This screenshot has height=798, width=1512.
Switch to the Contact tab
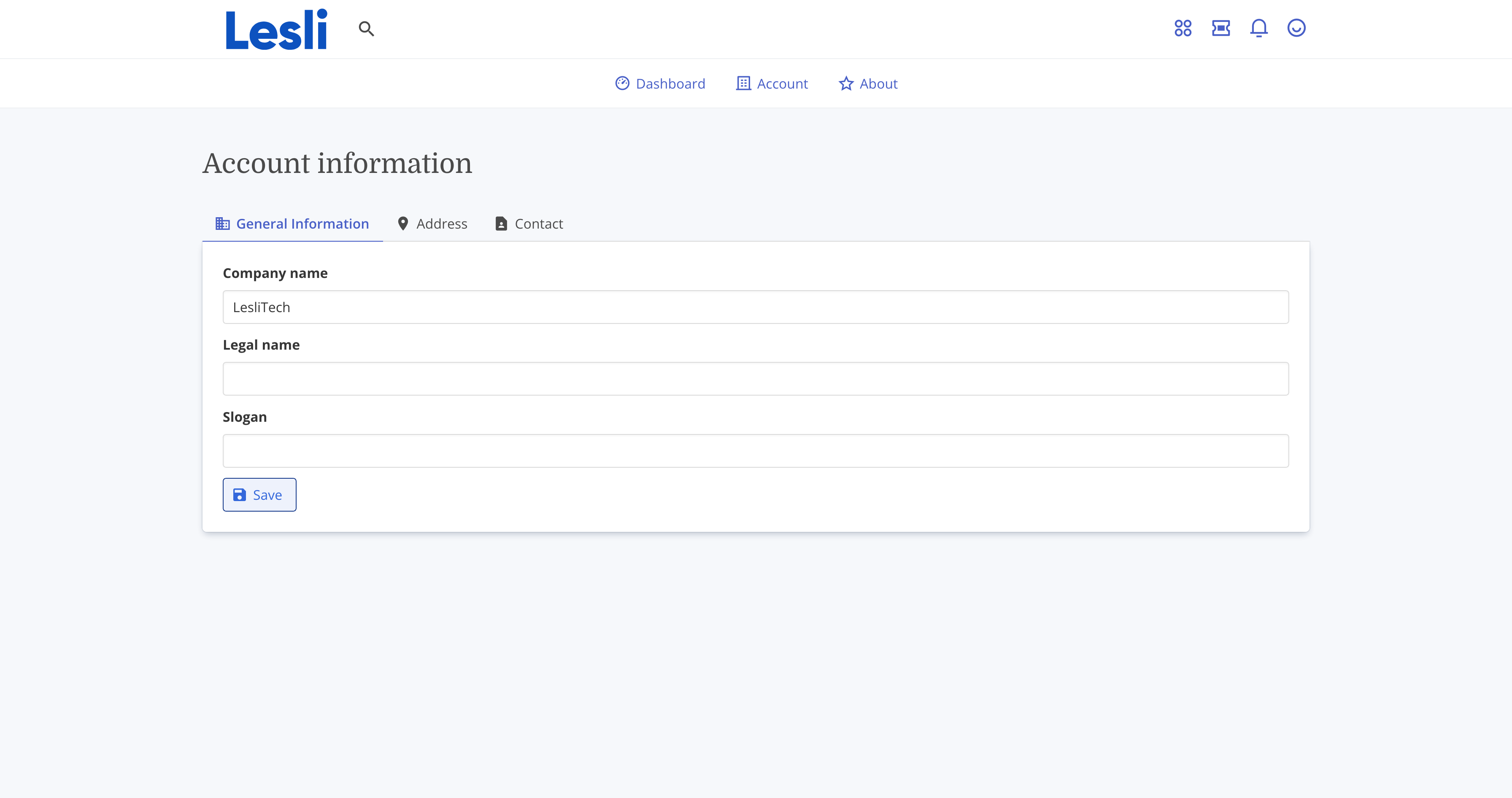click(538, 224)
